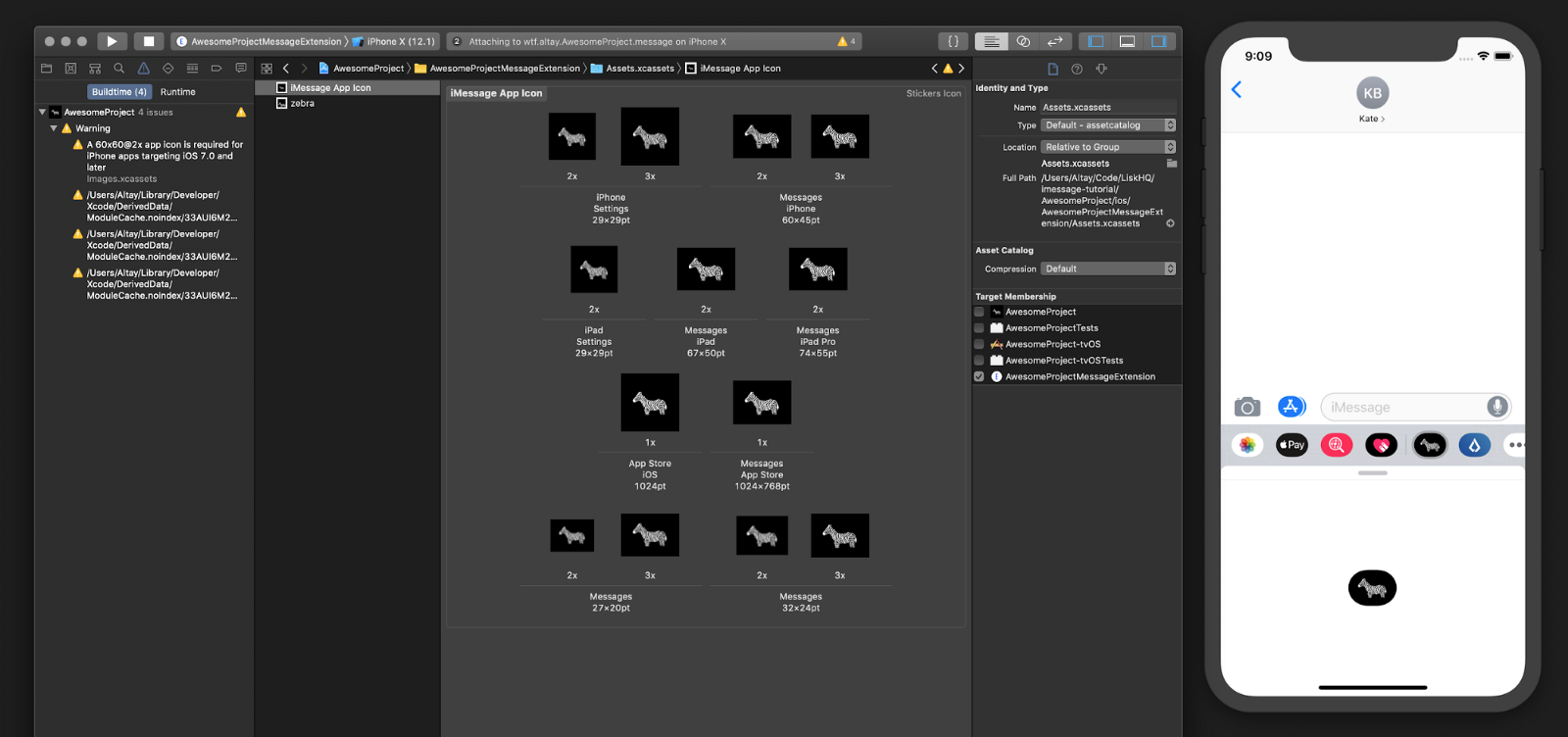Click the Assets.xcassets breadcrumb
The height and width of the screenshot is (737, 1568).
(633, 69)
